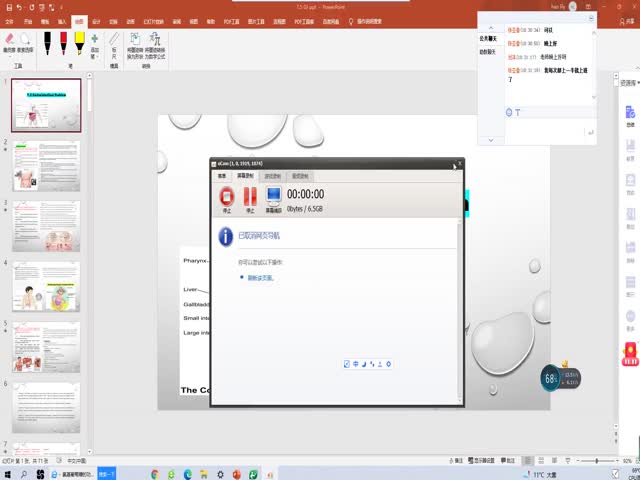640x480 pixels.
Task: Pause the screen recording
Action: (x=250, y=197)
